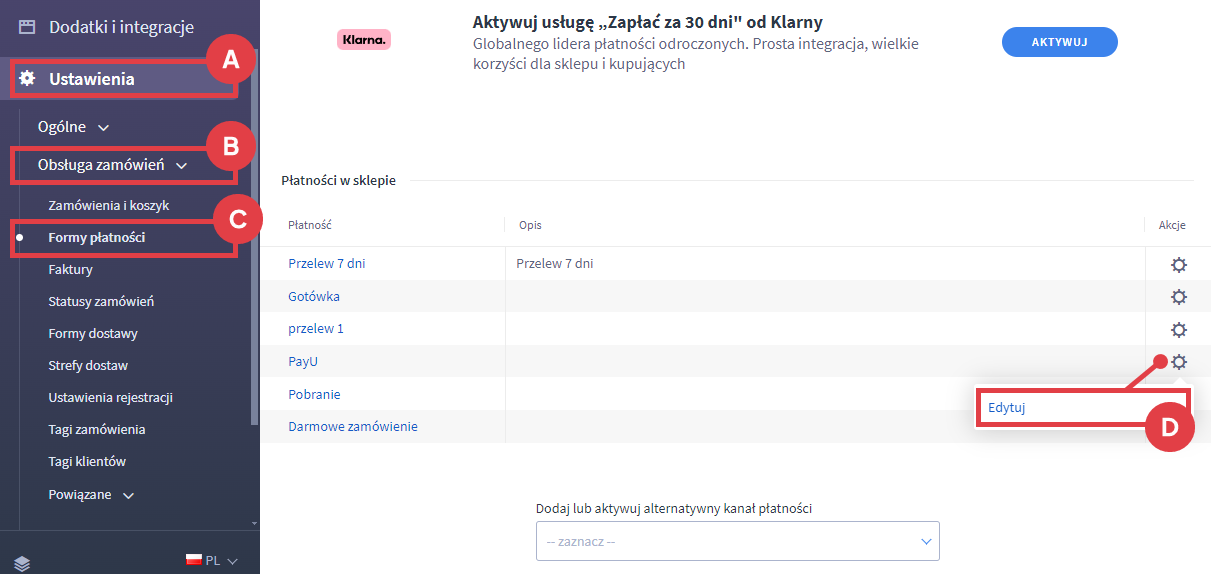The height and width of the screenshot is (574, 1211).
Task: Click the Klarna logo in banner
Action: [363, 40]
